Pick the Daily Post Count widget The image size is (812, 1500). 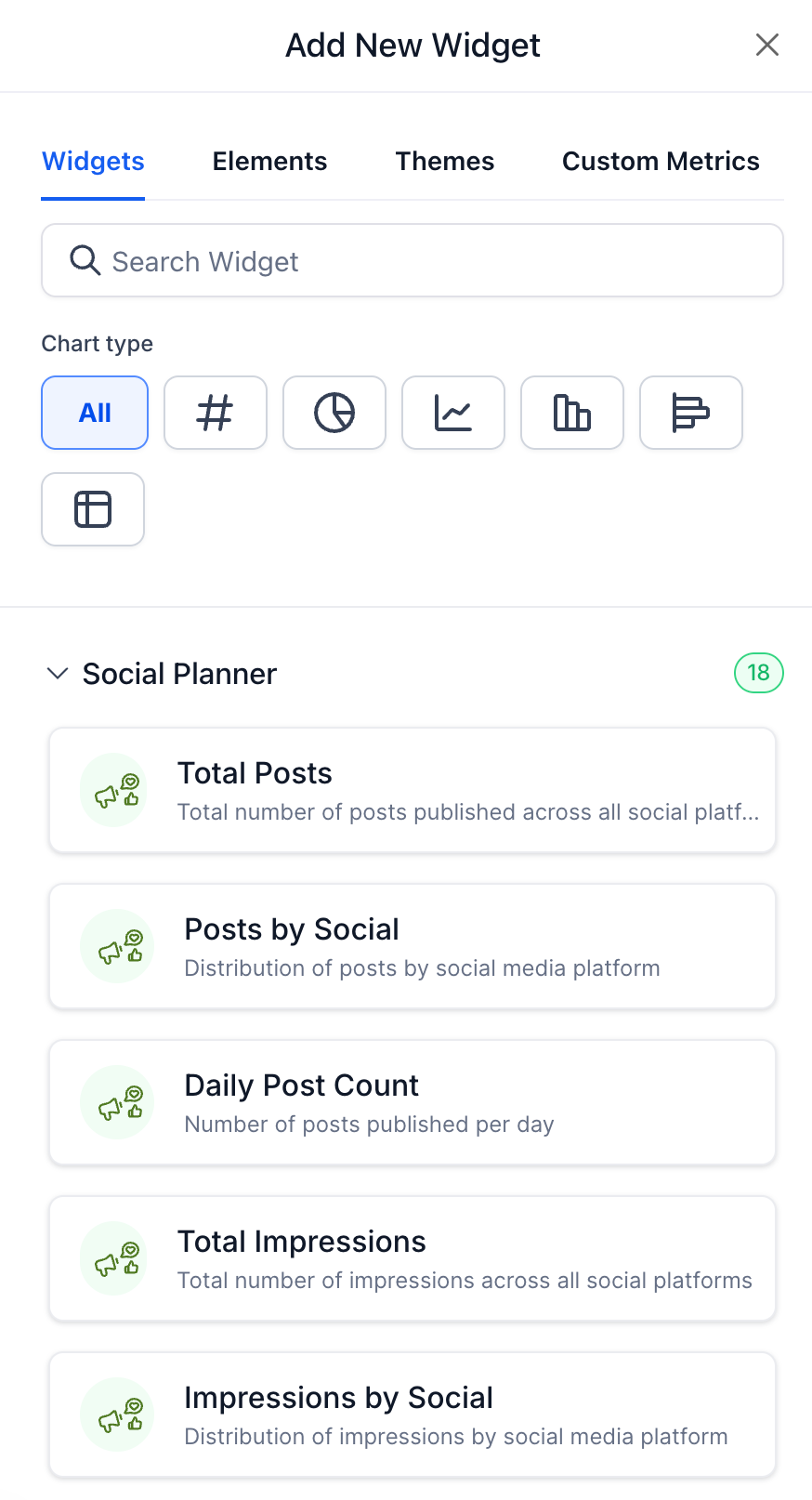click(x=413, y=1102)
